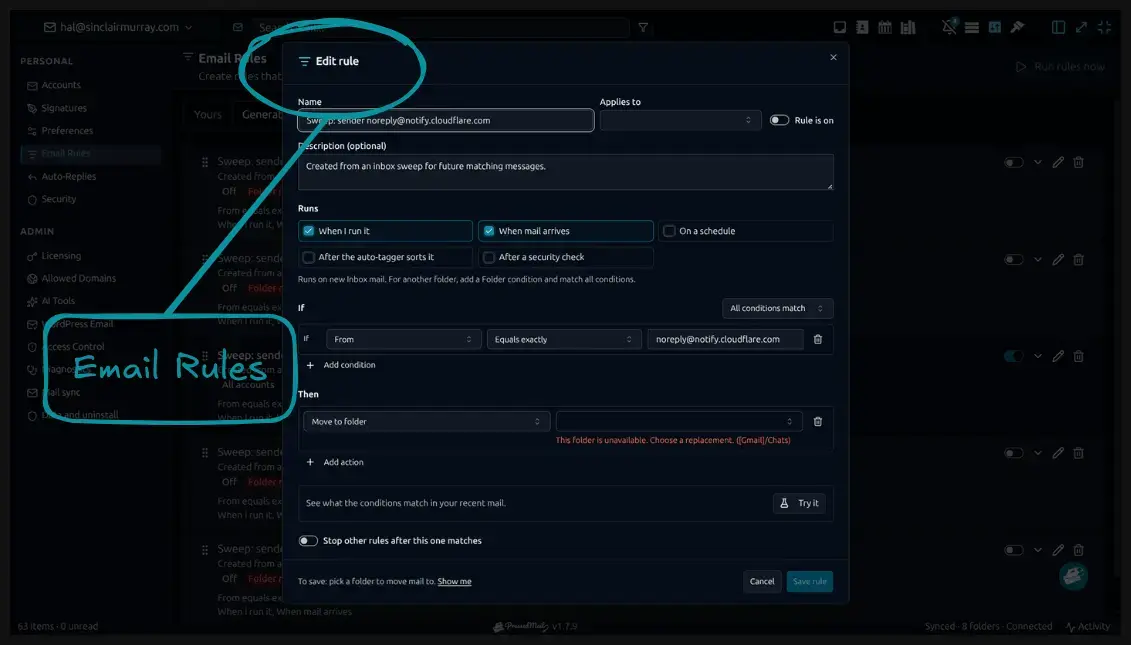Click the blue sort arrows icon
1131x645 pixels.
[x=995, y=27]
